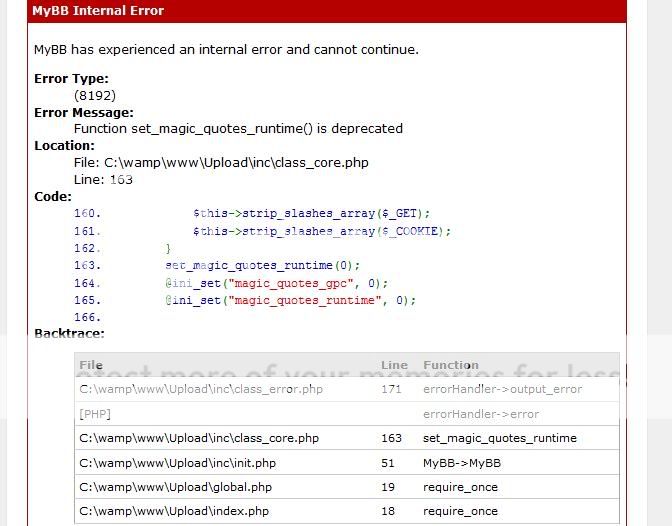
Task: Select require_once cell in global.php row
Action: click(x=460, y=487)
